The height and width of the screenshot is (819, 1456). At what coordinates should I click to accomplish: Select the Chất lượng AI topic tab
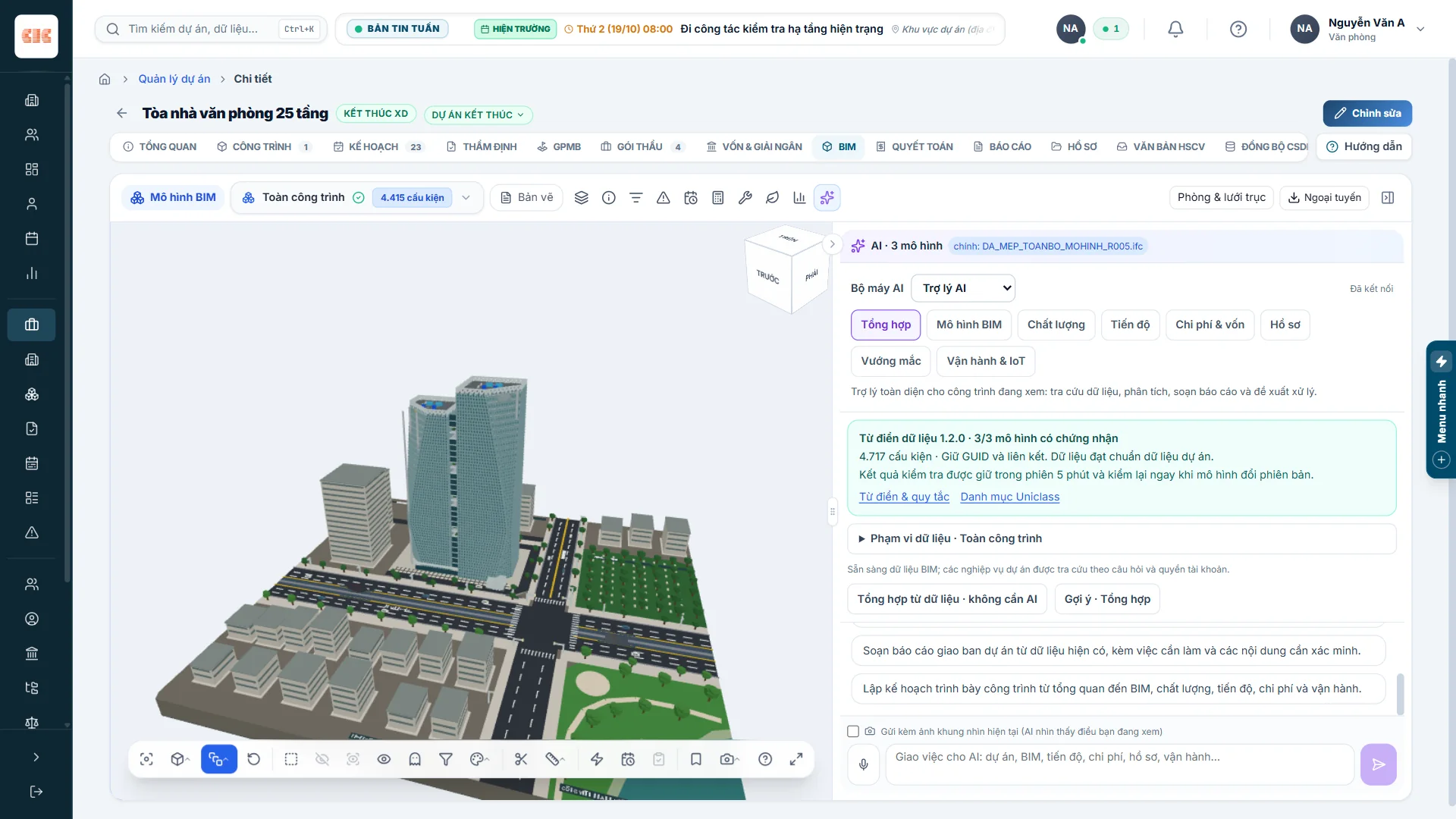tap(1056, 325)
